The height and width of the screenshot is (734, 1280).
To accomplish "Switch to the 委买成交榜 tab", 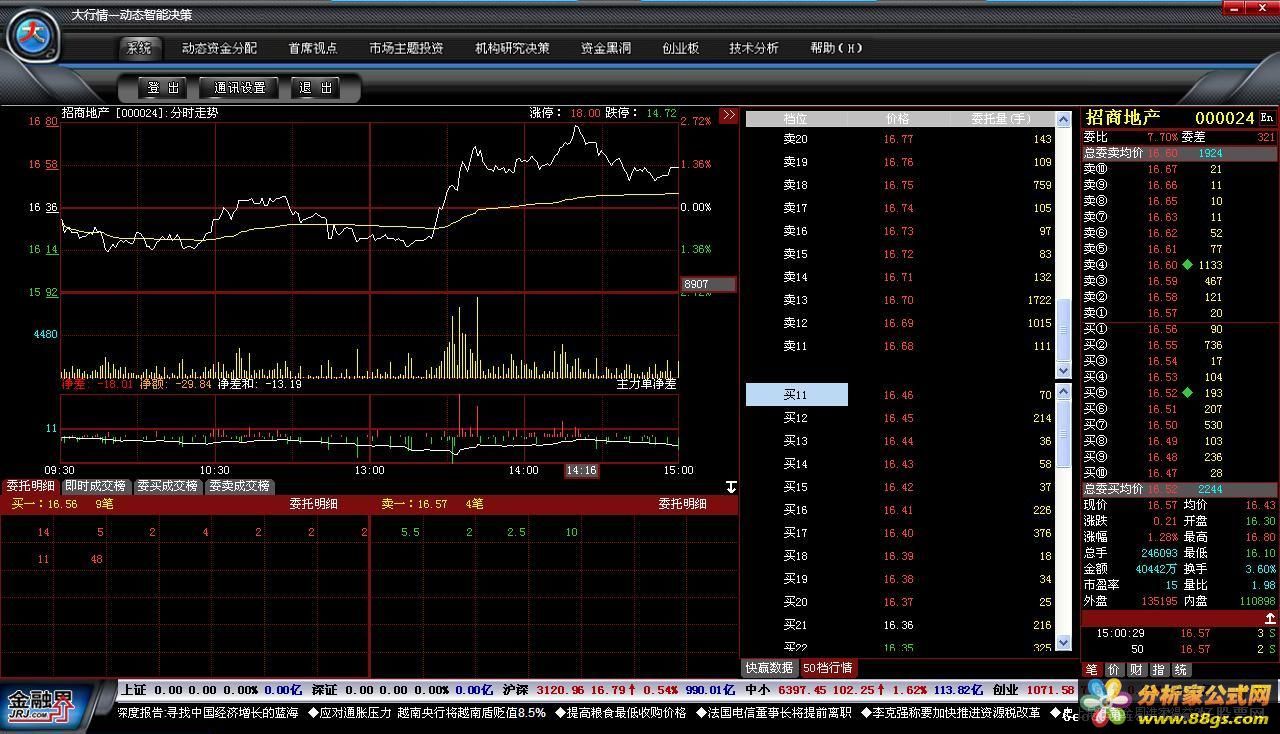I will pyautogui.click(x=168, y=487).
